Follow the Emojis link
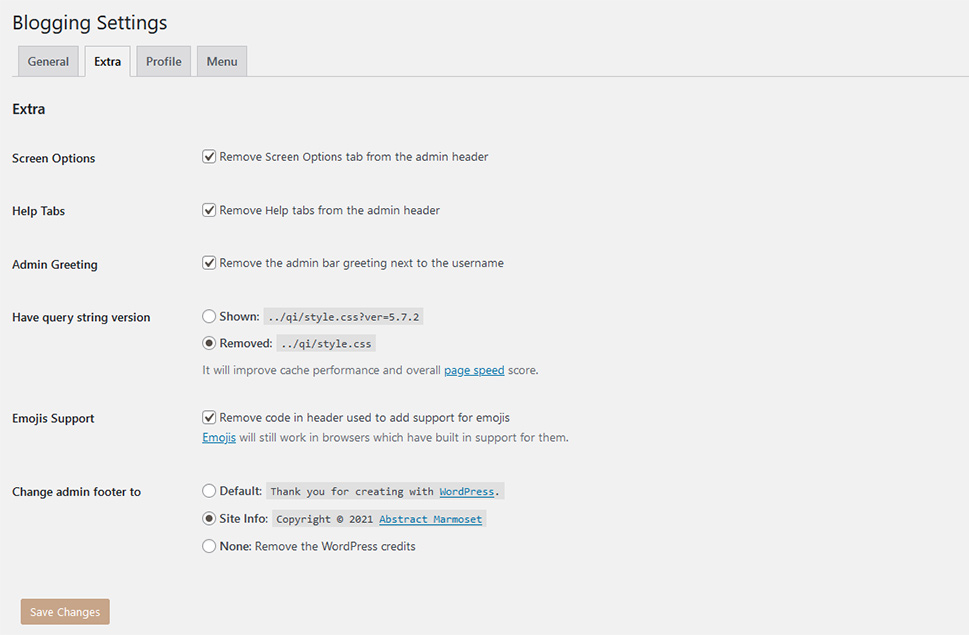The image size is (969, 635). click(x=219, y=437)
